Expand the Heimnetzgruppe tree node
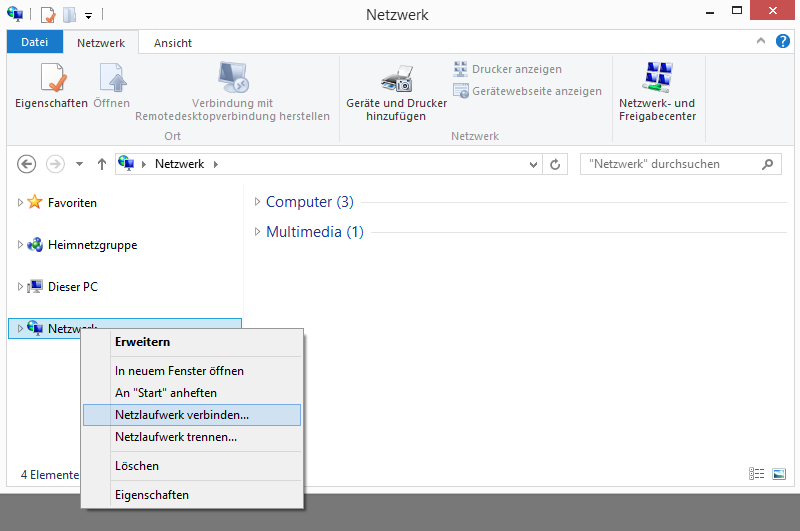Screen dimensions: 800x531 (x=20, y=245)
